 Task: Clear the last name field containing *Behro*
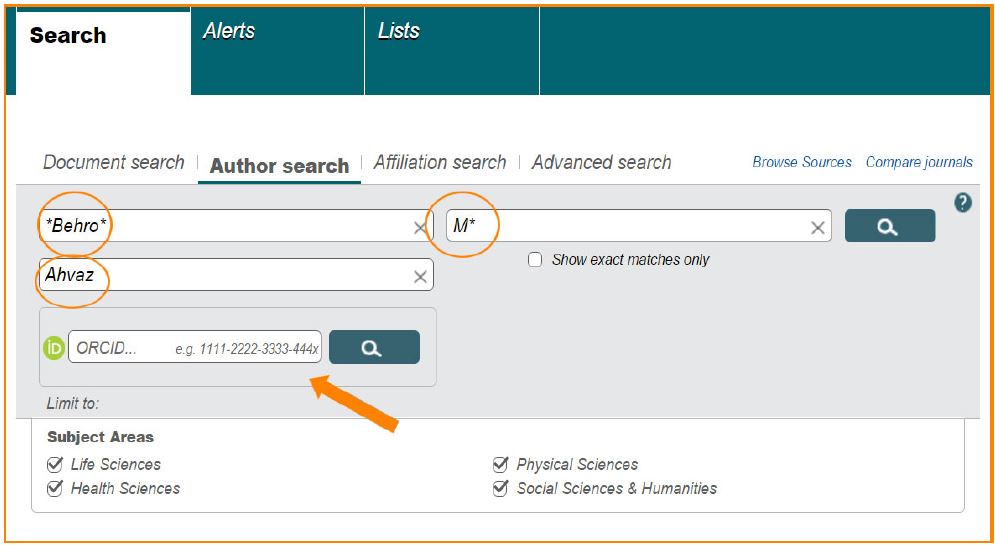(x=420, y=228)
